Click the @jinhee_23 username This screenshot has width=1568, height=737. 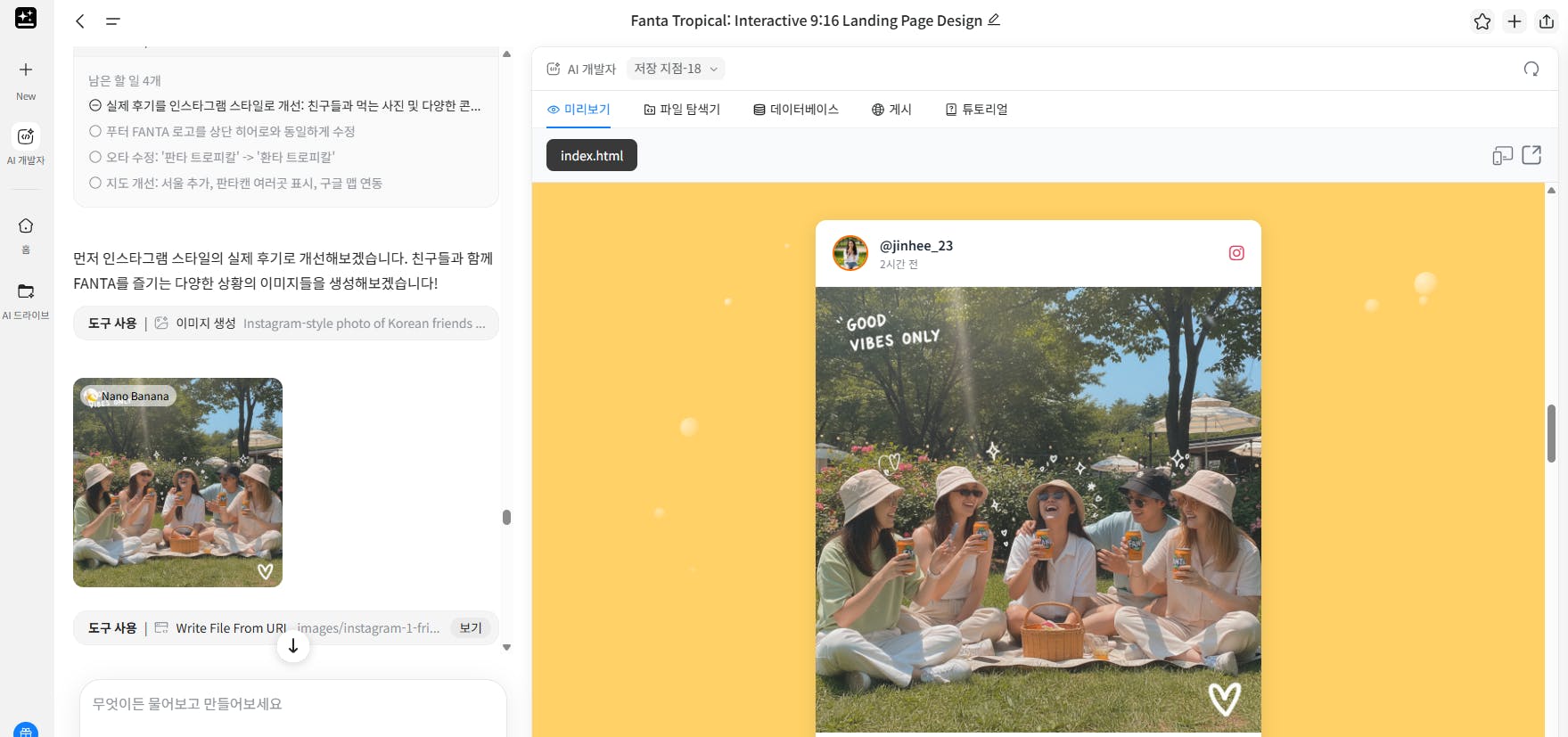point(916,245)
